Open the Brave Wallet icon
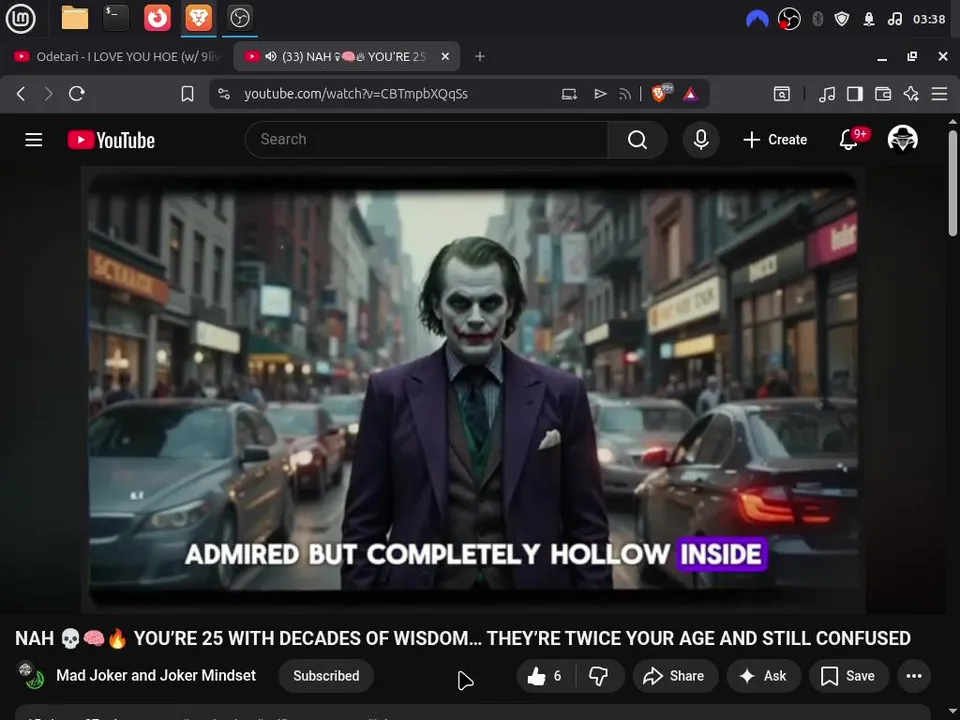The width and height of the screenshot is (960, 720). click(883, 94)
